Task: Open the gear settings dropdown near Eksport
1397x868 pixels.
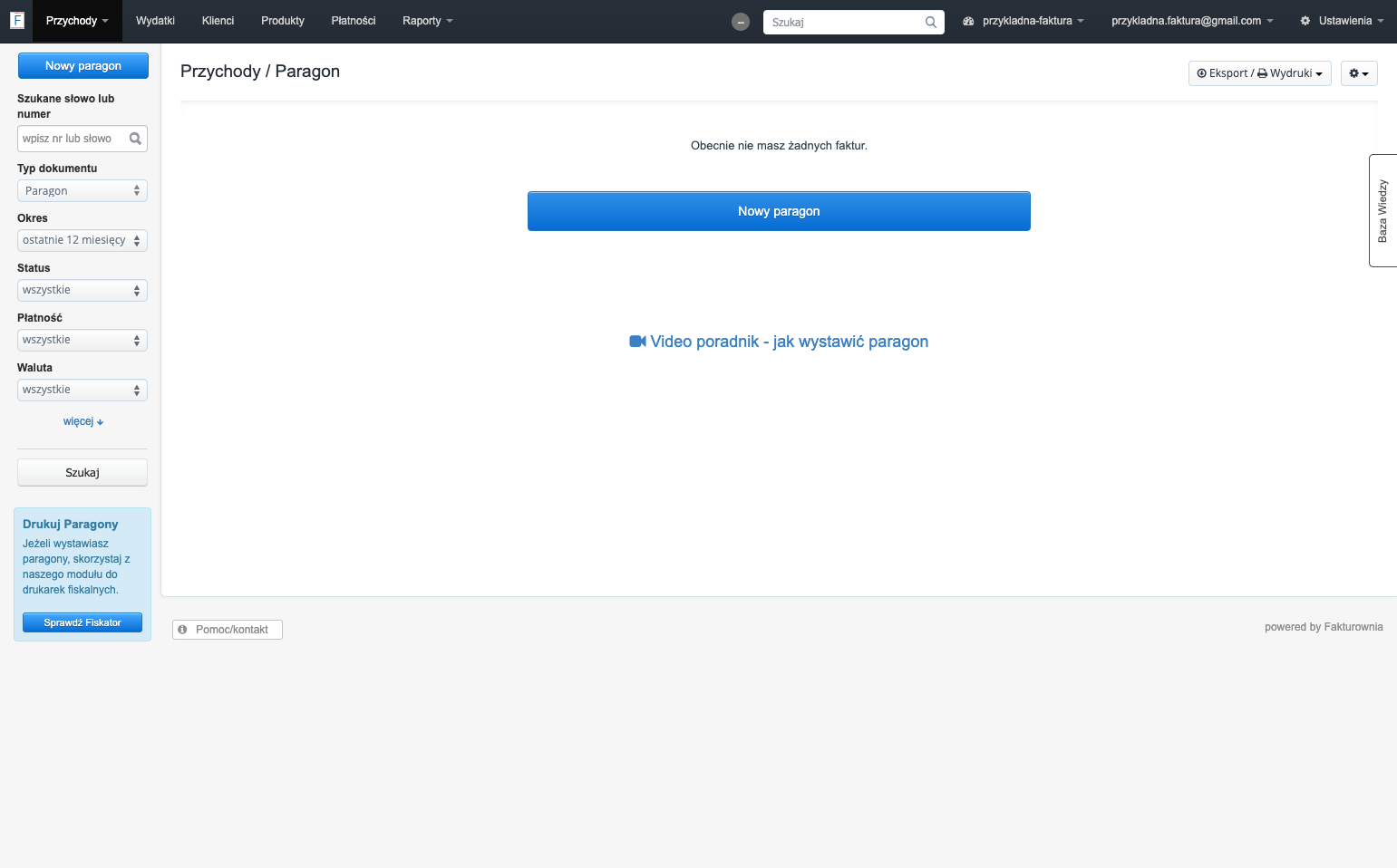Action: [1359, 73]
